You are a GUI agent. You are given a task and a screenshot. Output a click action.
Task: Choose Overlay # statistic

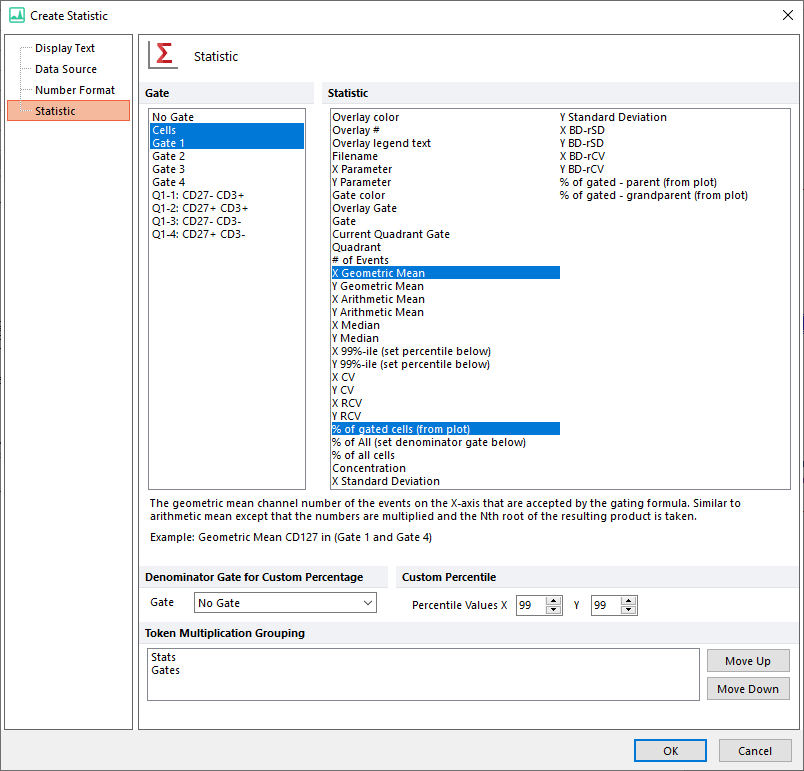(446, 130)
